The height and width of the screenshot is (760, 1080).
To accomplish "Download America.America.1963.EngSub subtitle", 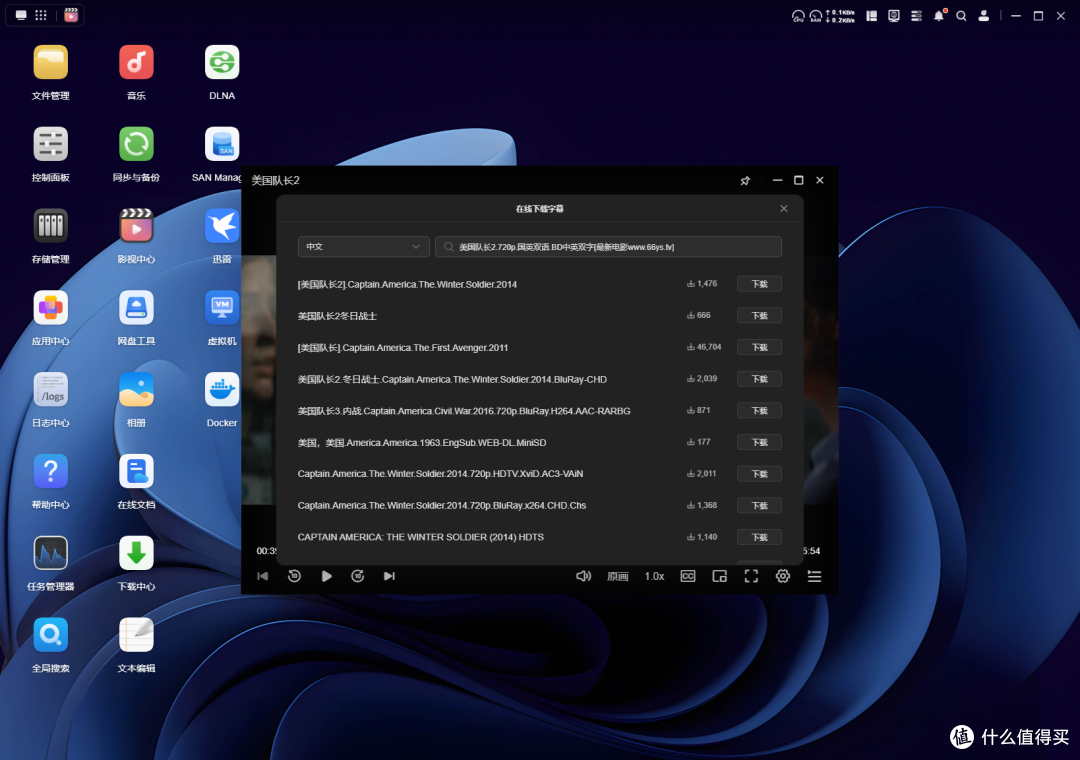I will [x=759, y=442].
